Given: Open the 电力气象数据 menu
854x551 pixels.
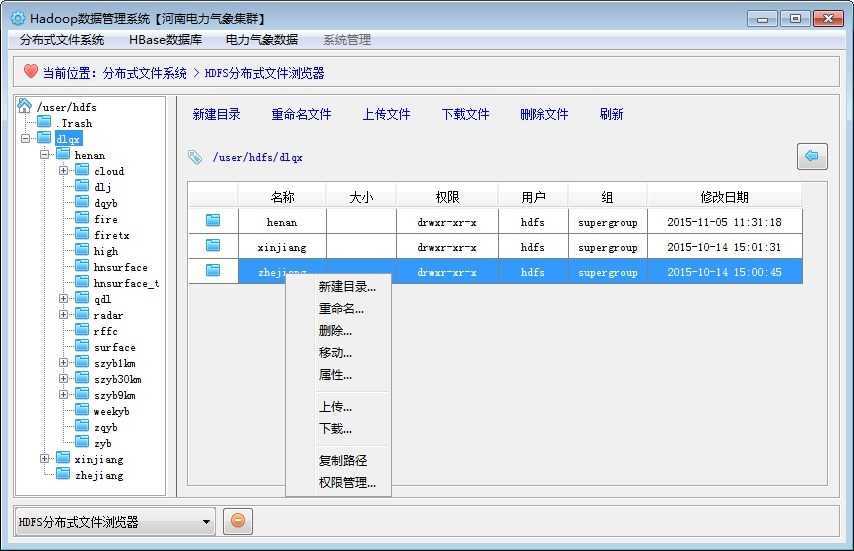Looking at the screenshot, I should pyautogui.click(x=262, y=40).
